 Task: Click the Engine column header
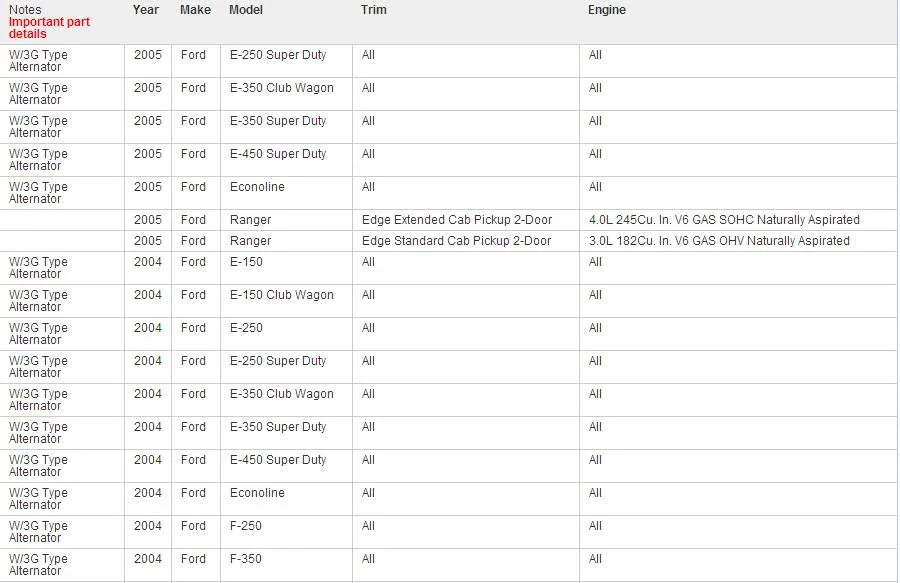(x=606, y=10)
